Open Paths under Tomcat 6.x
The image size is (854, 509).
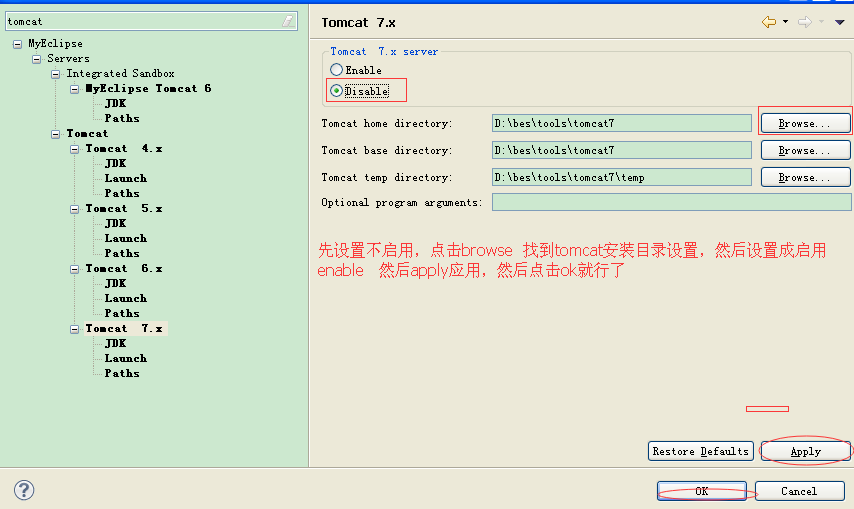coord(122,313)
